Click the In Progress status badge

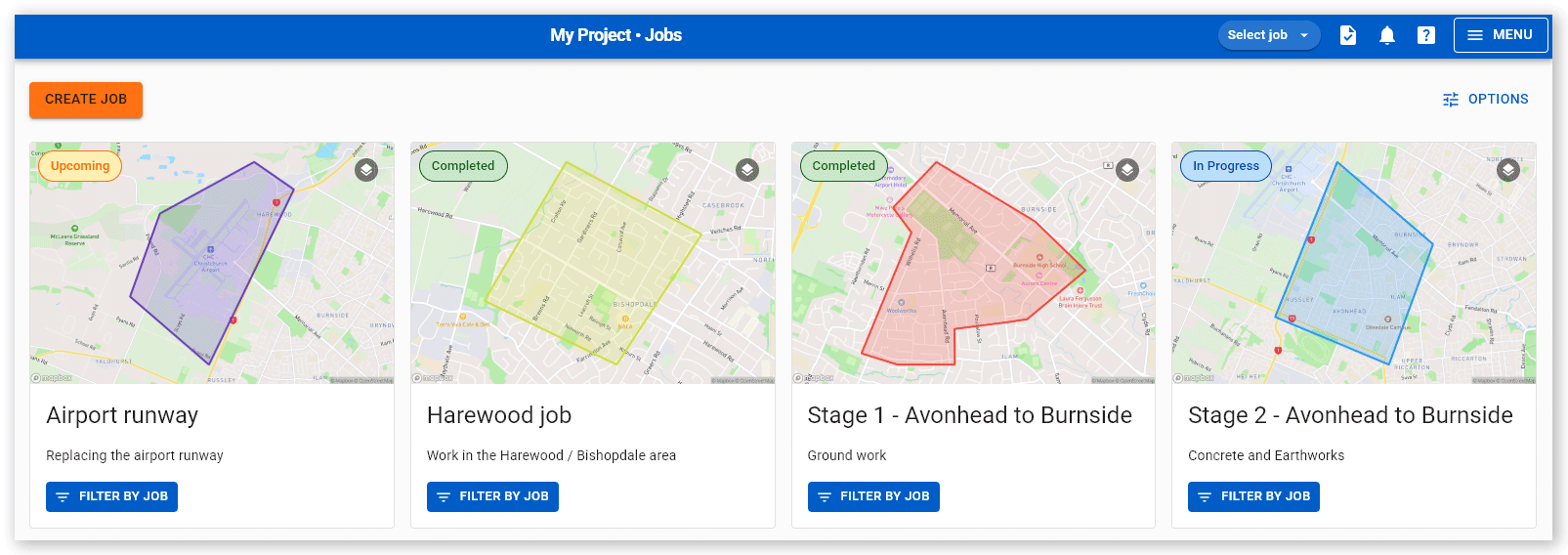coord(1226,166)
